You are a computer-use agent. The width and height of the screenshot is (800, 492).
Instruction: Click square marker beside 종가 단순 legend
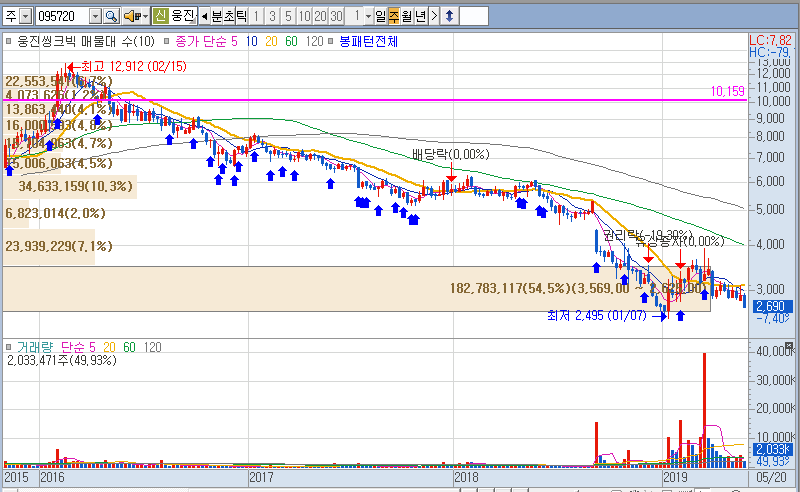(166, 41)
